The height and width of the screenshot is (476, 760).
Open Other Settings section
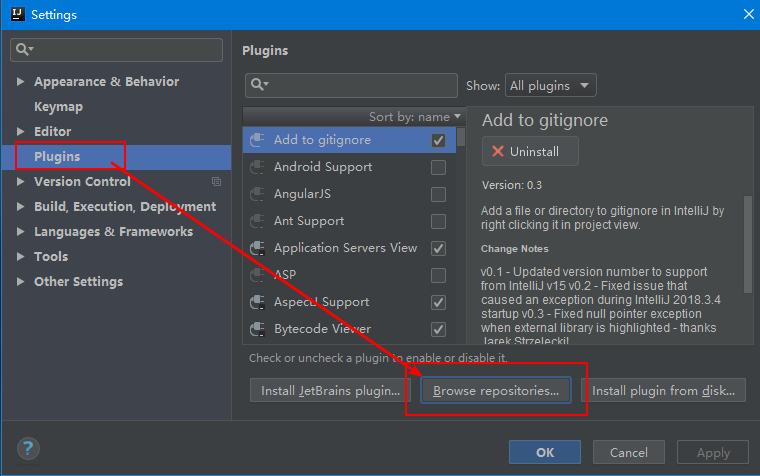(79, 282)
